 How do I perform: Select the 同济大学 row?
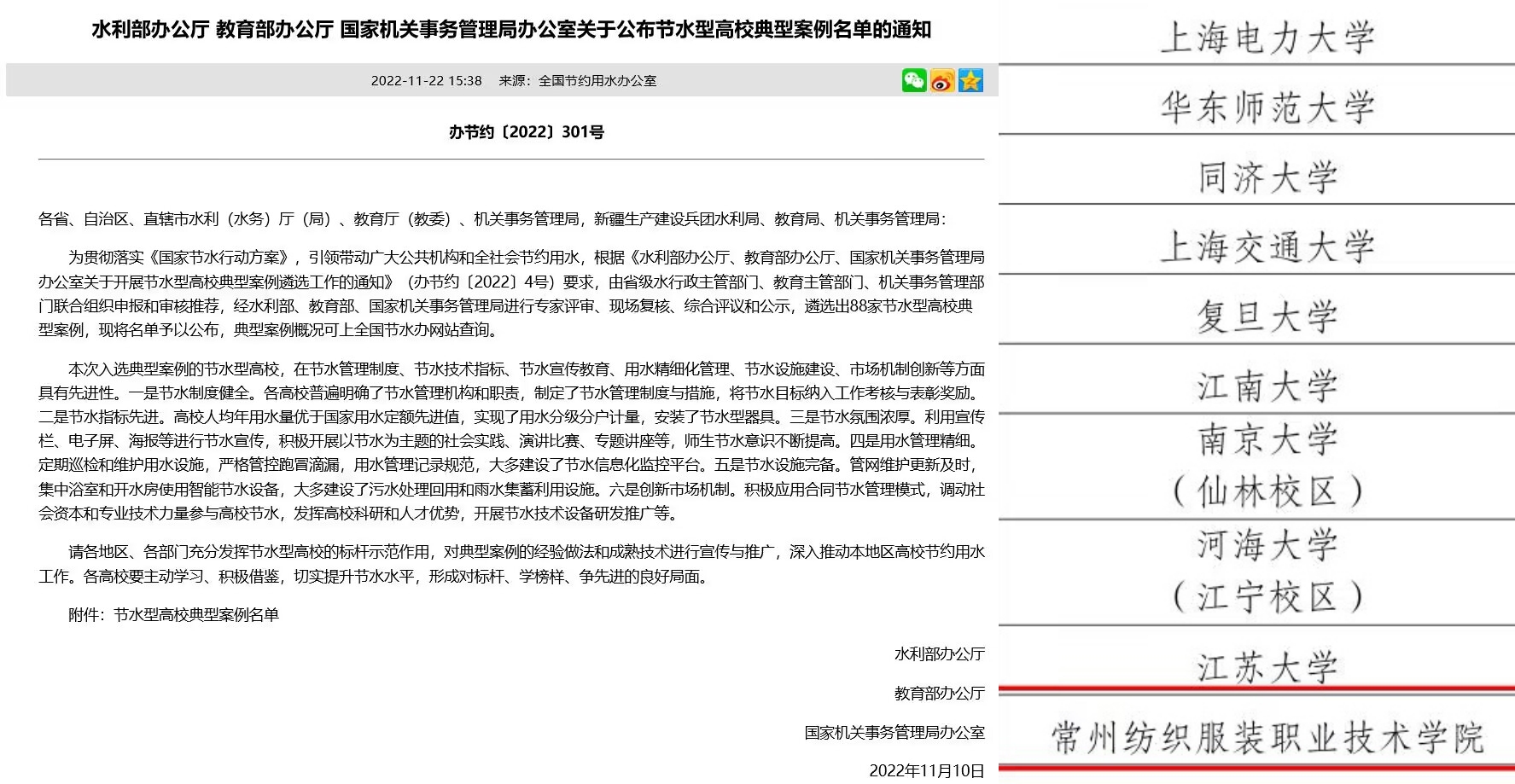tap(1267, 178)
